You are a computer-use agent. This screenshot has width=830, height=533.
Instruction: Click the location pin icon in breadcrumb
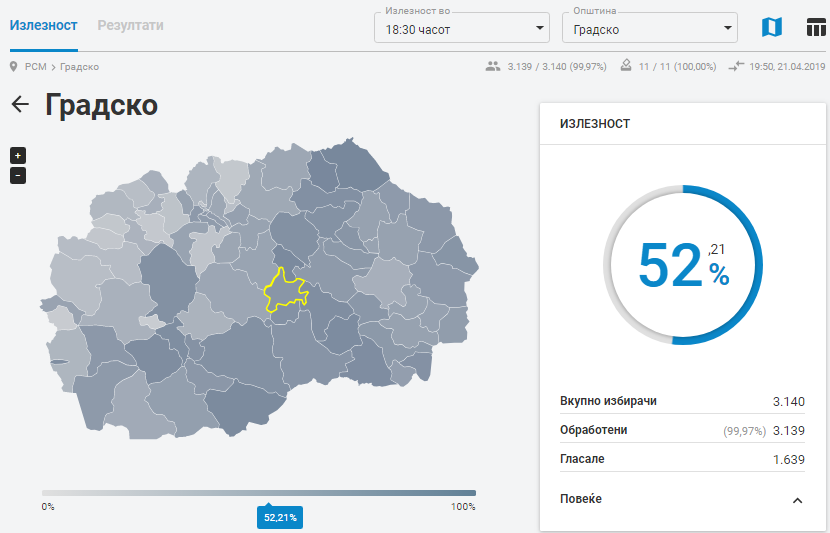14,67
